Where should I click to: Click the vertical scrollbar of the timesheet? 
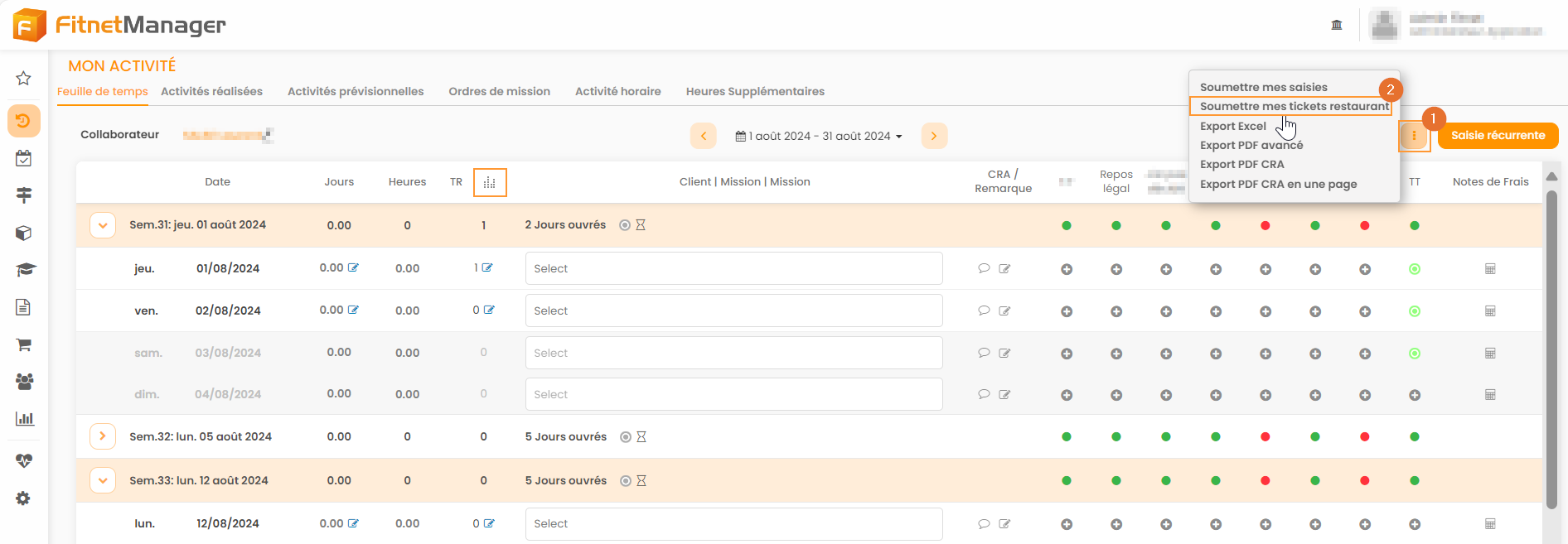click(x=1551, y=348)
